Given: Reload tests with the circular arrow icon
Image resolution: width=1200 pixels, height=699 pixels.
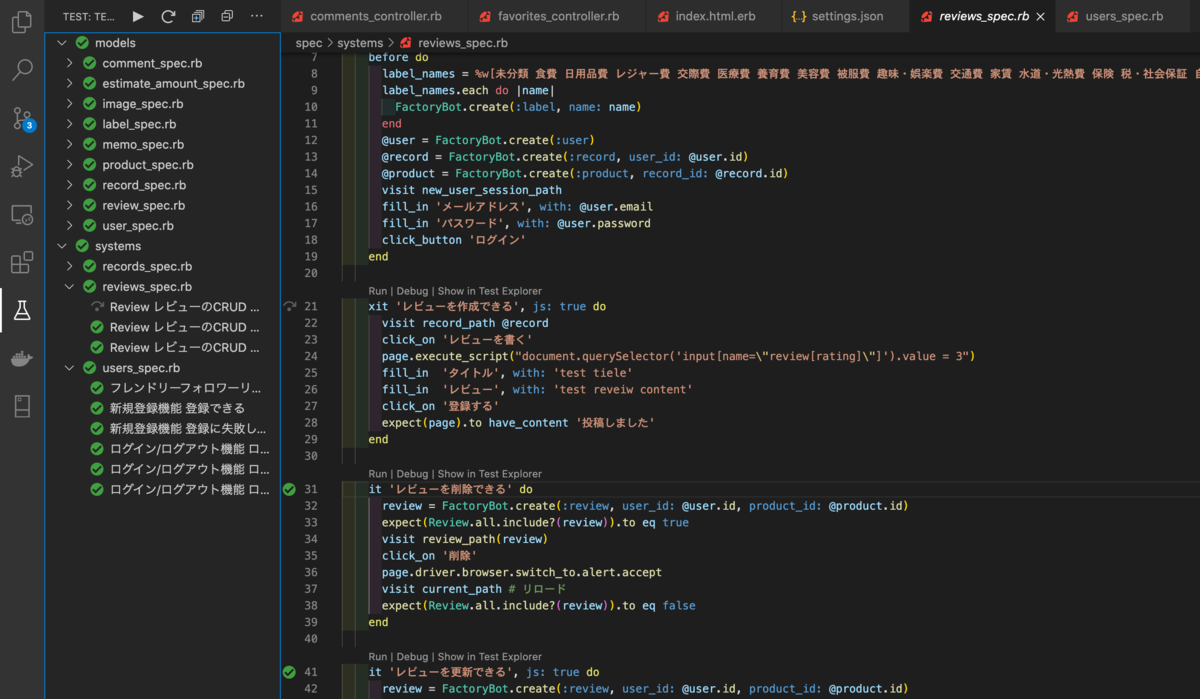Looking at the screenshot, I should pos(168,16).
